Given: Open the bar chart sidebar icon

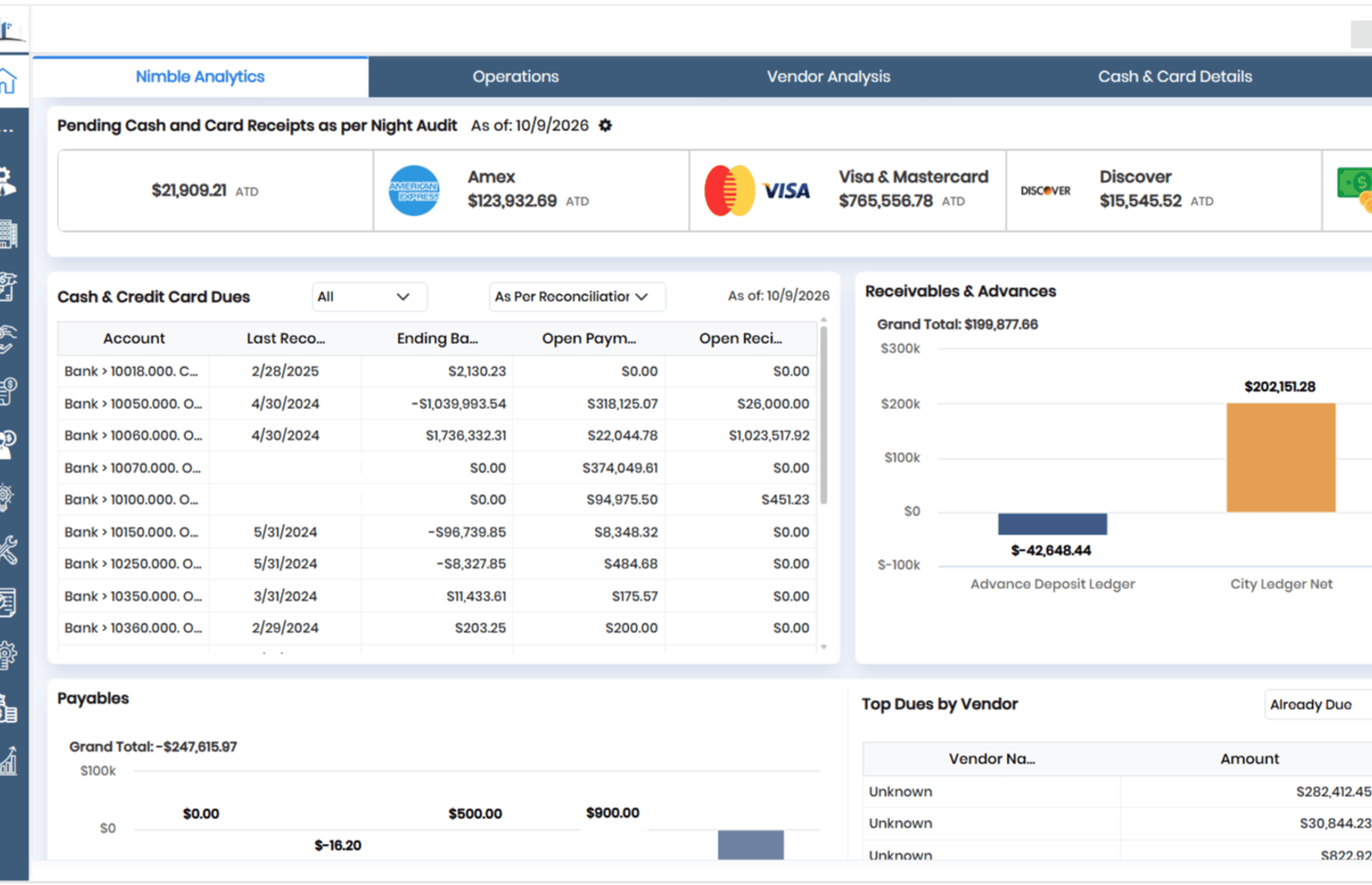Looking at the screenshot, I should (x=8, y=761).
